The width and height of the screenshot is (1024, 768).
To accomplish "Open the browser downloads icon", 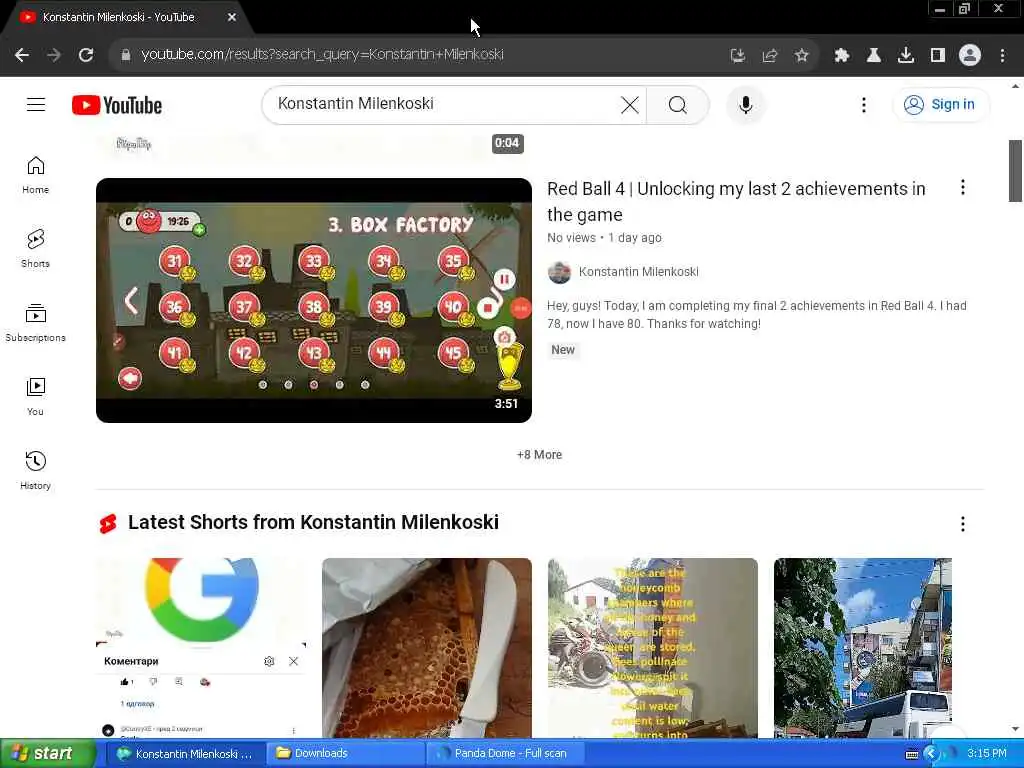I will point(906,55).
